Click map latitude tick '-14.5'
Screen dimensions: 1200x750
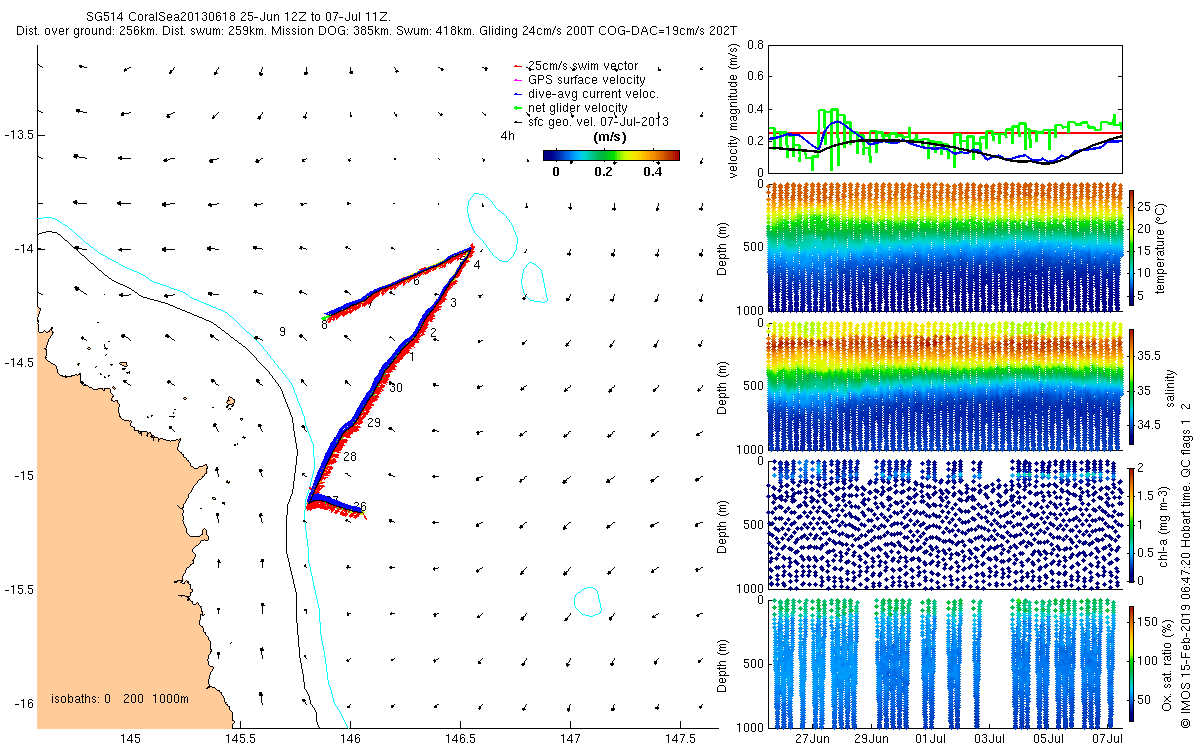(x=19, y=362)
